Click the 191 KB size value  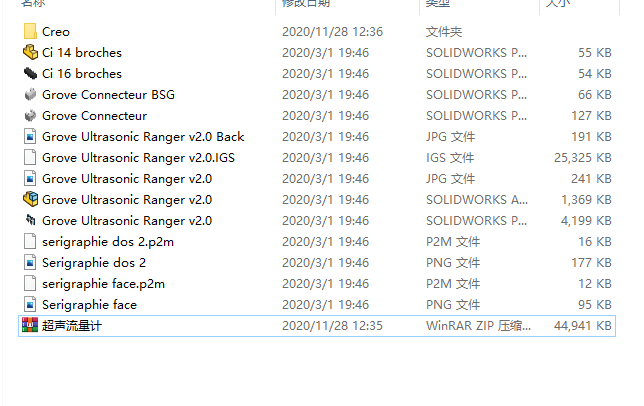pos(591,137)
